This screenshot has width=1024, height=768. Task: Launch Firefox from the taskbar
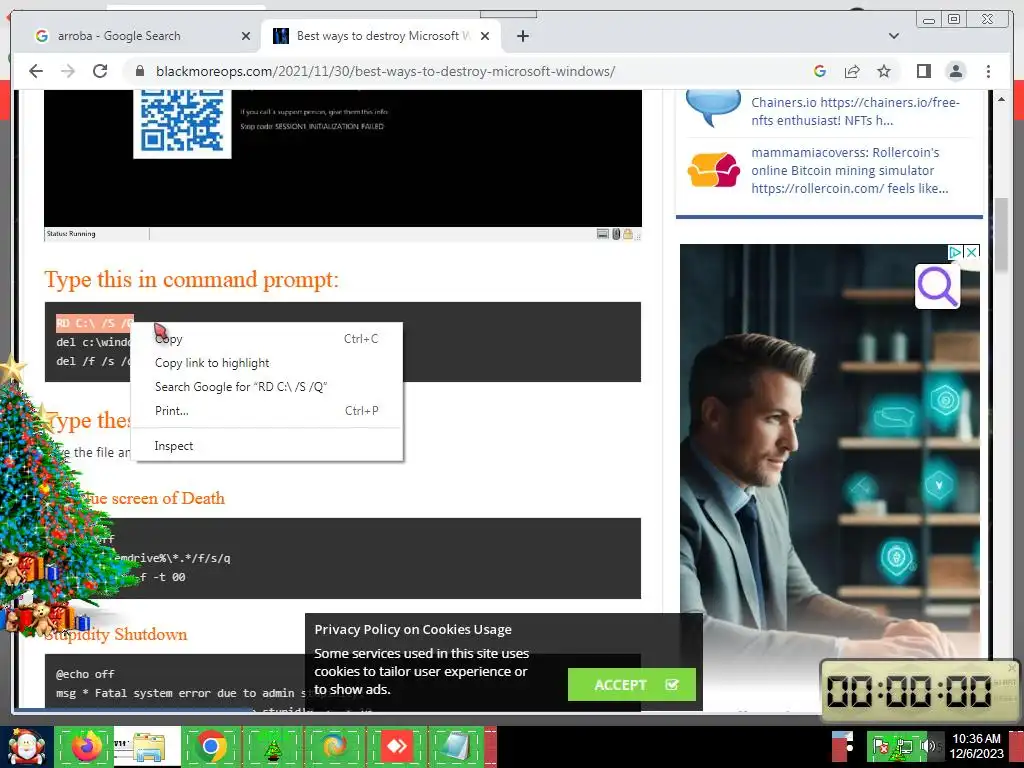tap(86, 746)
